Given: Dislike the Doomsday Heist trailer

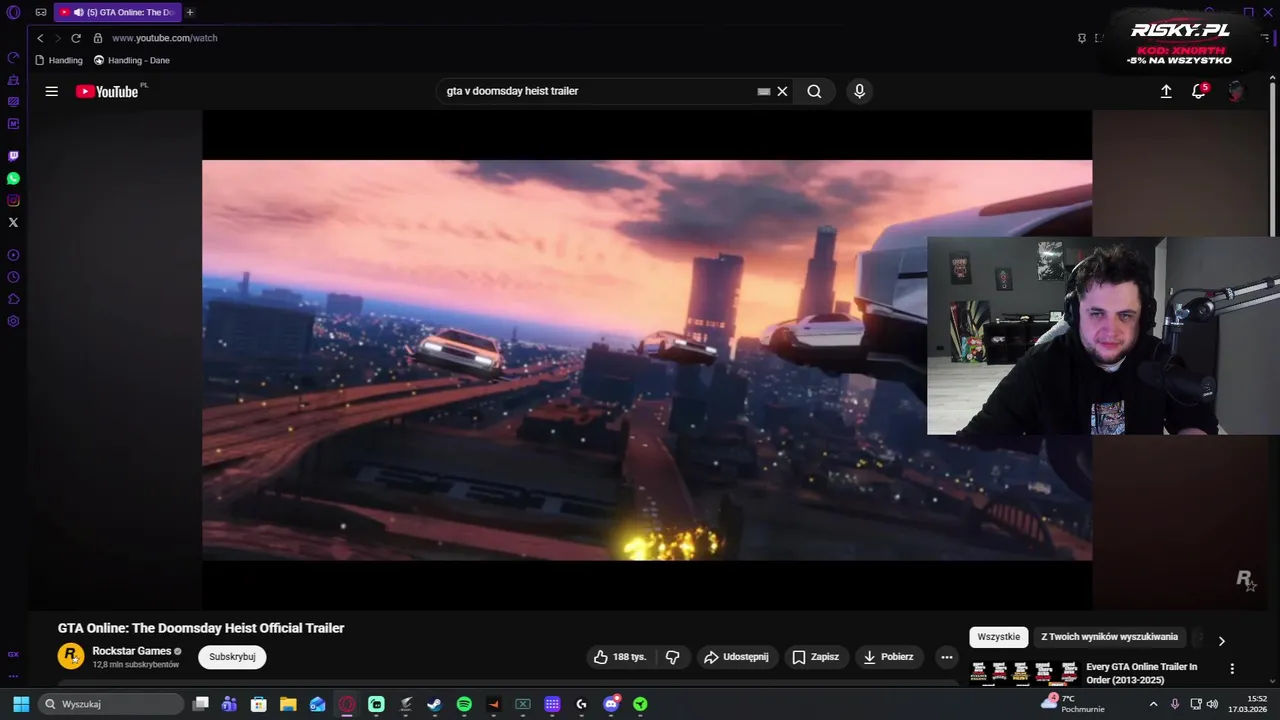Looking at the screenshot, I should (672, 657).
